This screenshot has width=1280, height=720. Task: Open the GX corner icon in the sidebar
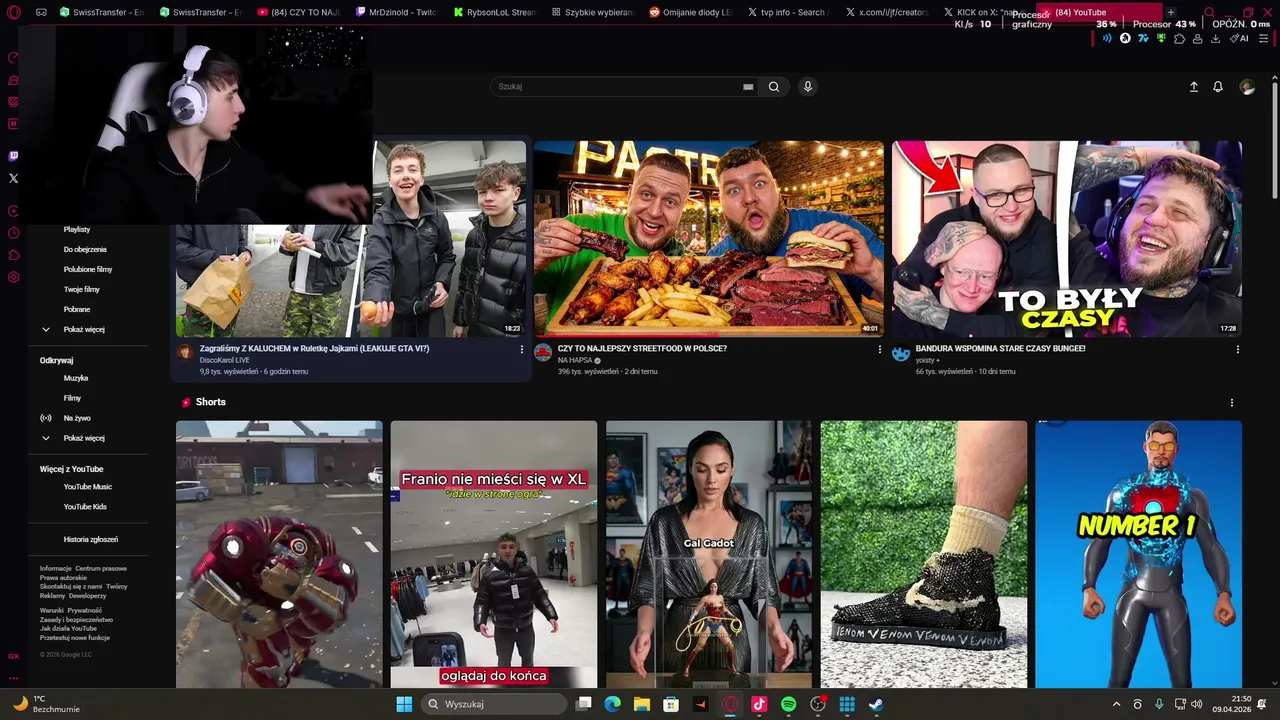[13, 657]
